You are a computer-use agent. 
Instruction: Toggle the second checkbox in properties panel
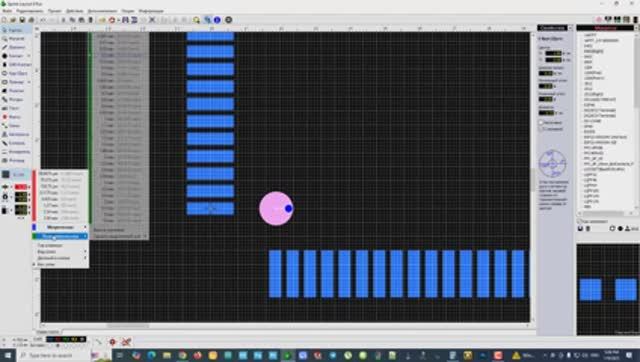541,129
